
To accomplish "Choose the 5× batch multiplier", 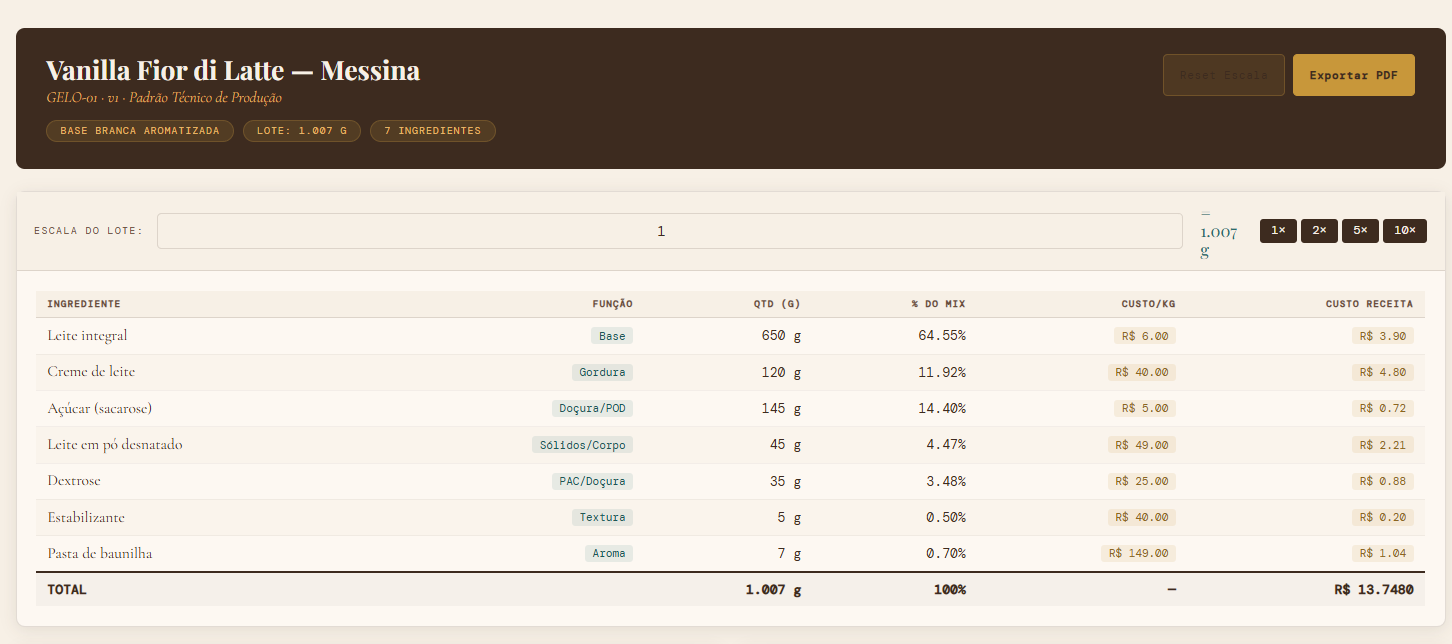I will tap(1360, 231).
